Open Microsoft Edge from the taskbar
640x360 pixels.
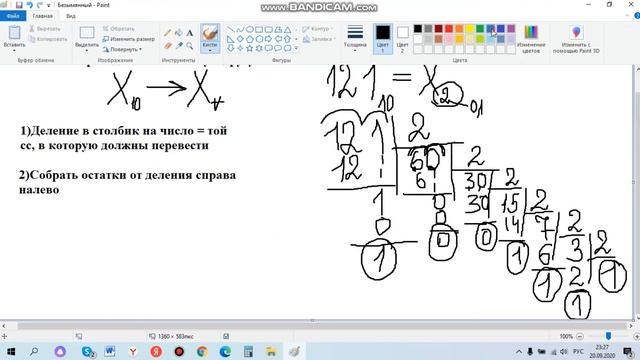click(x=225, y=351)
